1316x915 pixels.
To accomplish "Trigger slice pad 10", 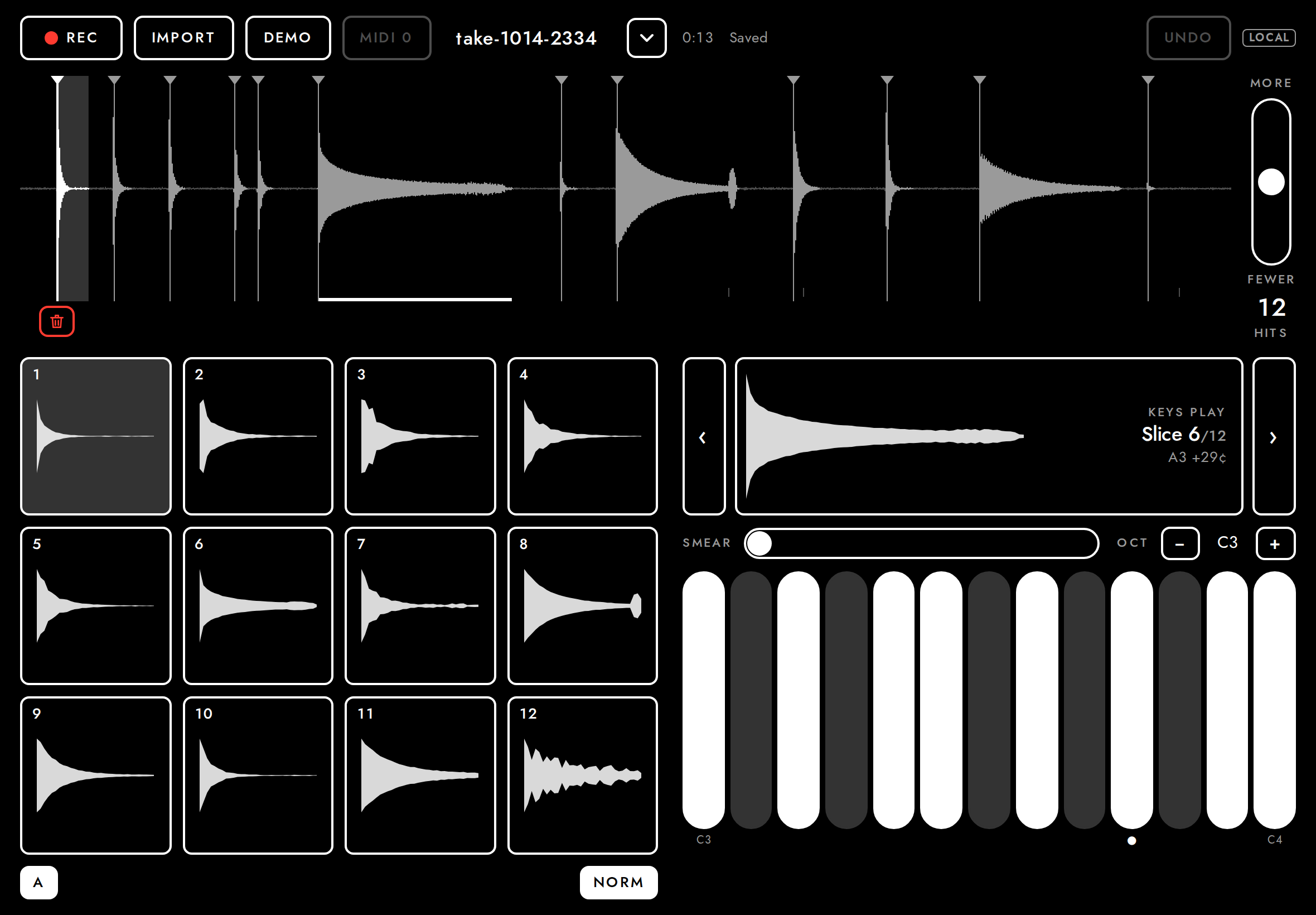I will pos(258,775).
